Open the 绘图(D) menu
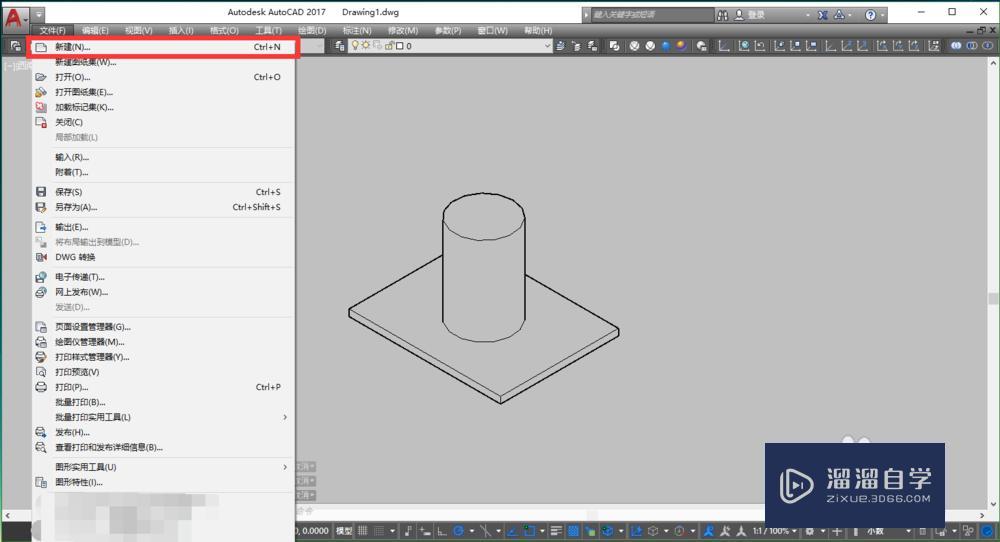The height and width of the screenshot is (542, 1000). coord(312,31)
